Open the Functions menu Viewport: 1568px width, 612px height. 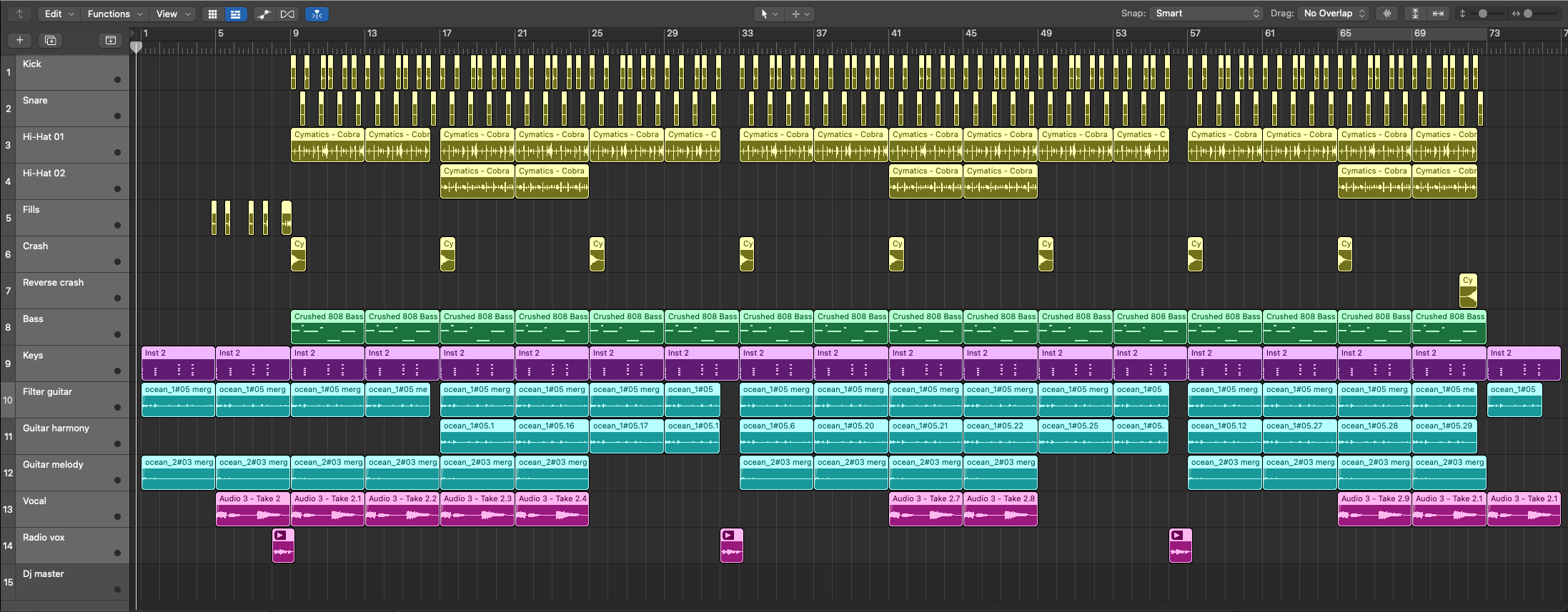114,14
